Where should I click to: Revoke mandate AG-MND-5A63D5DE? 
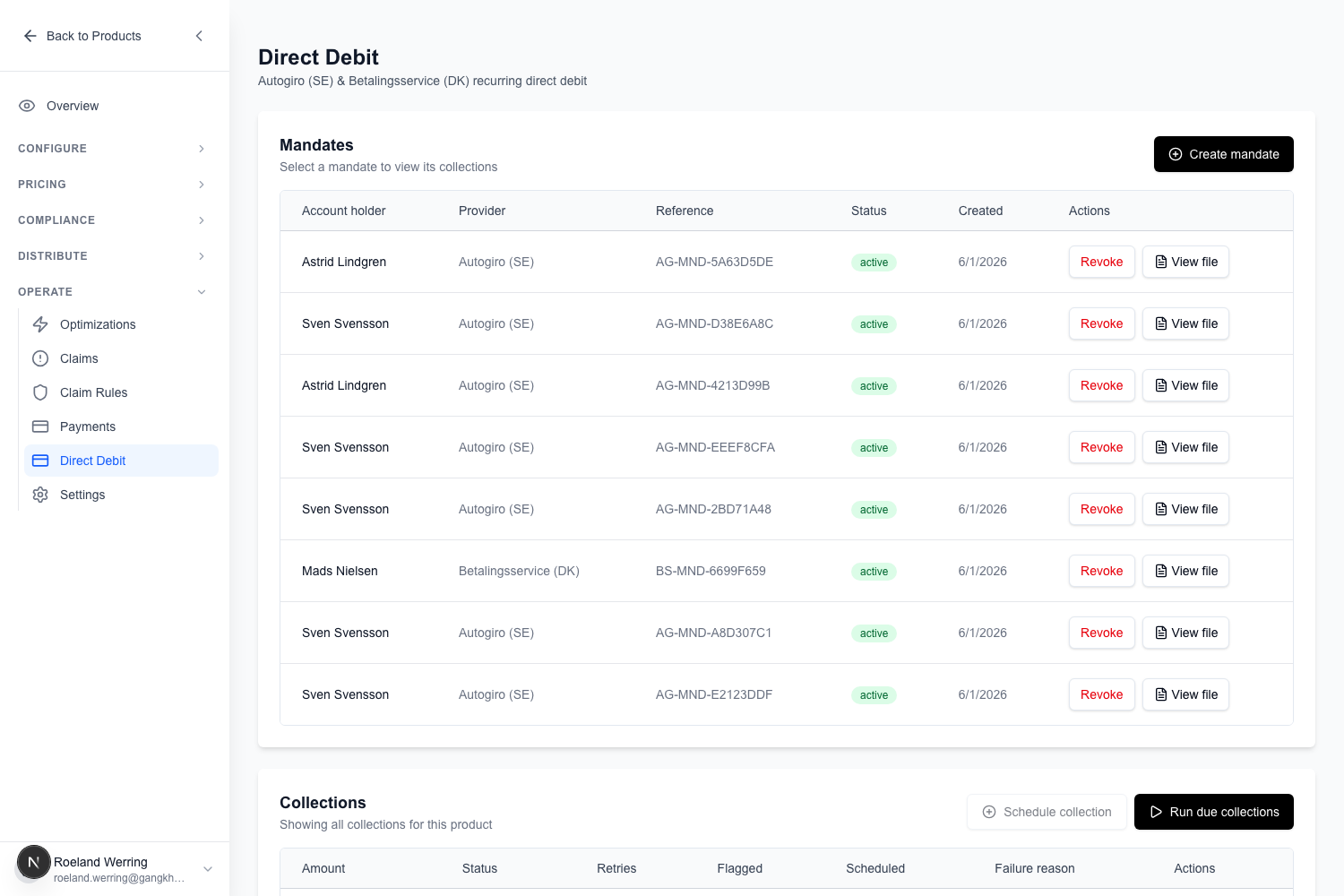1102,262
